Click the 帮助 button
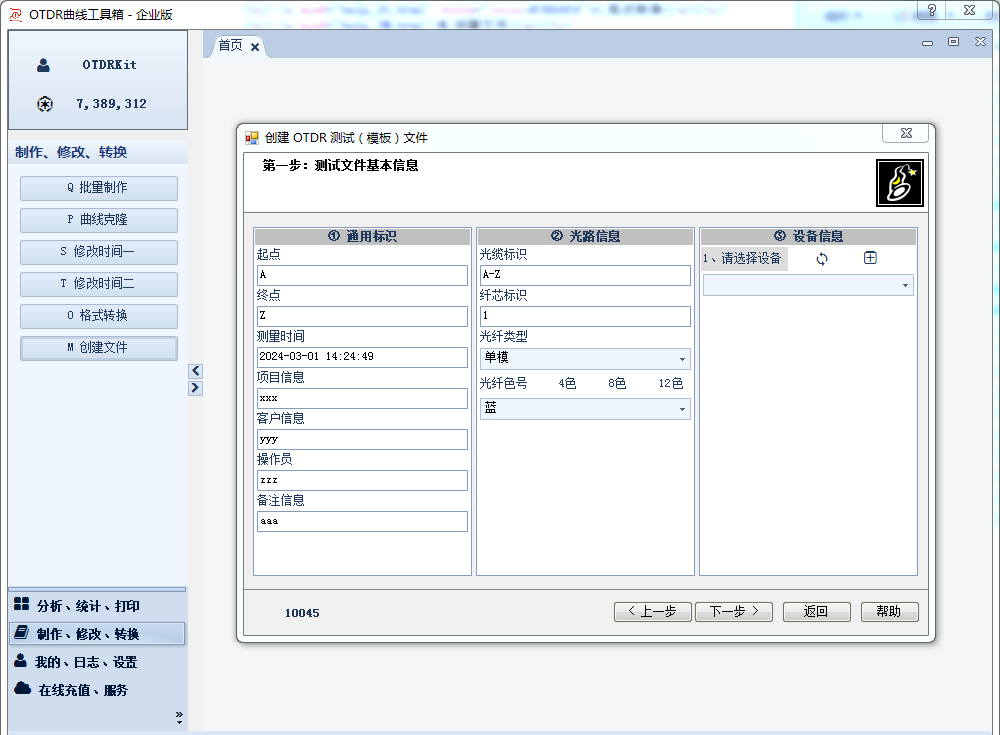This screenshot has width=1000, height=735. [889, 611]
